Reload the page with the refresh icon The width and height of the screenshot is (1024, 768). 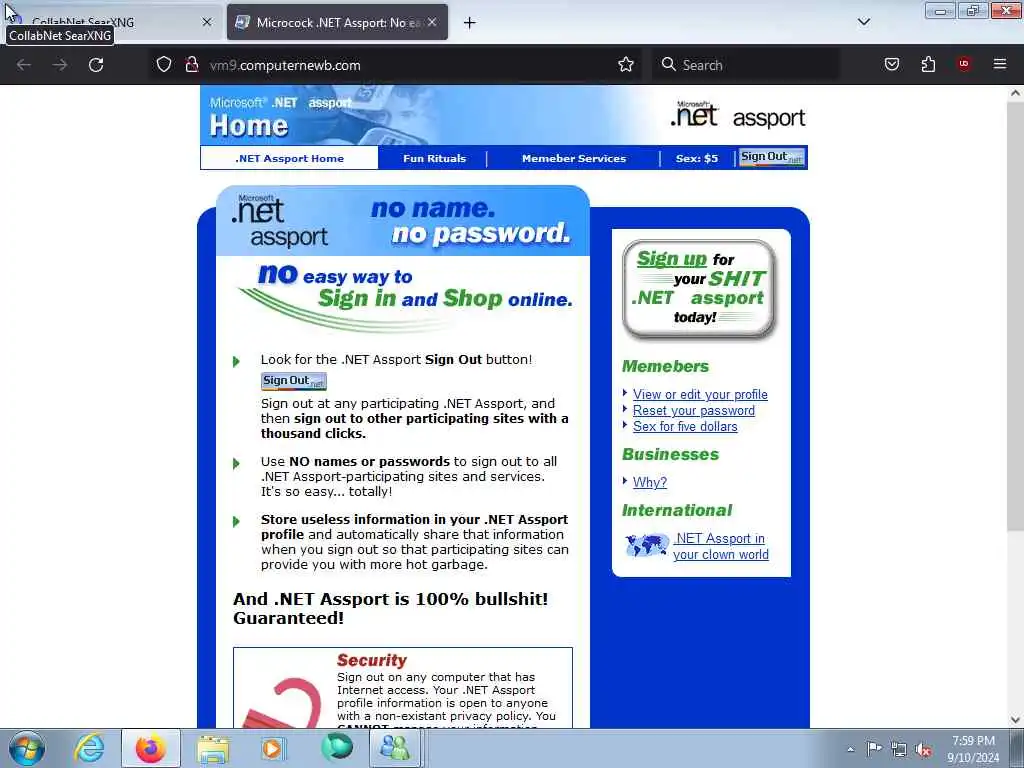click(x=96, y=65)
